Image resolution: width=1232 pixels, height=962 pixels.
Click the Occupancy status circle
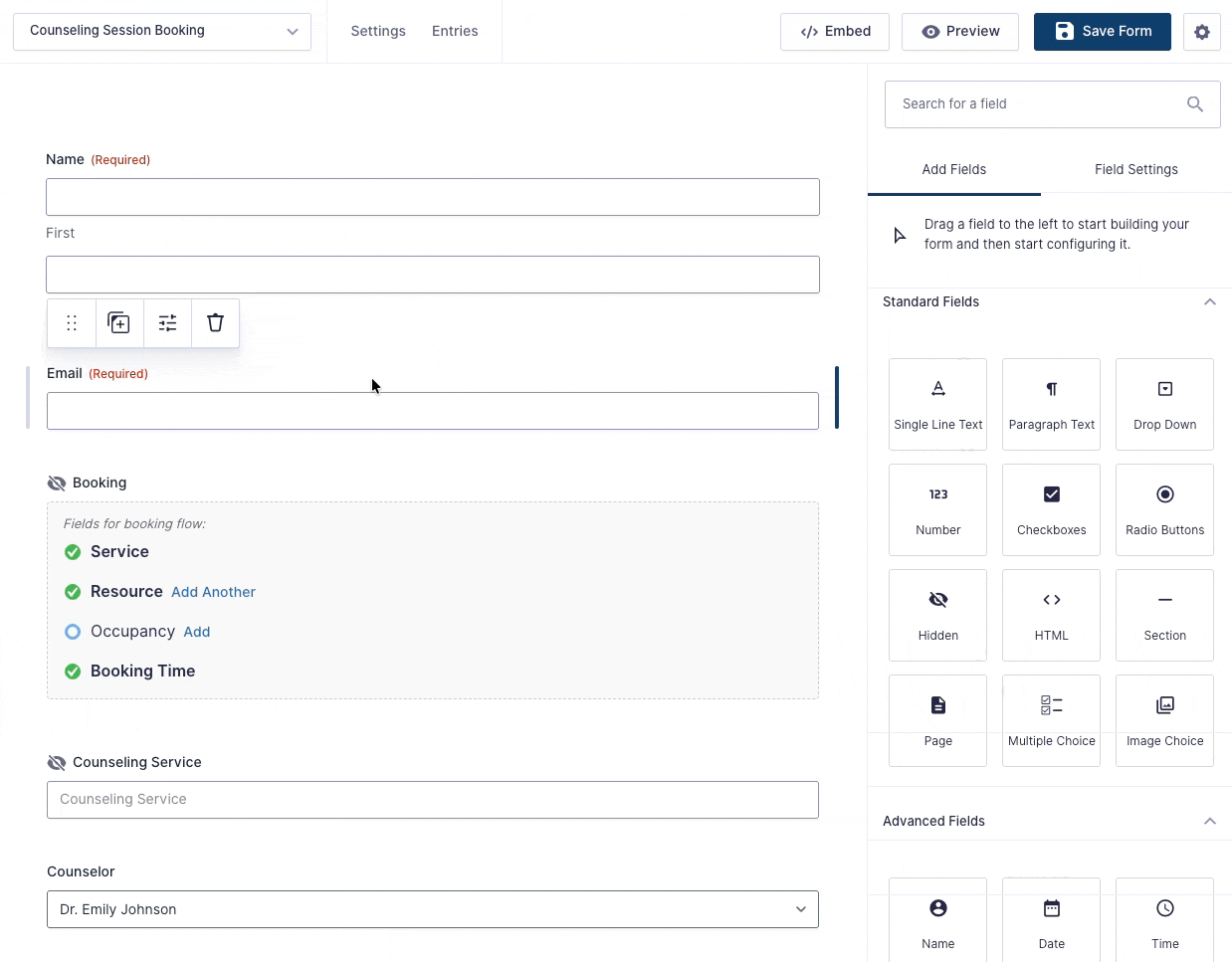[x=73, y=632]
